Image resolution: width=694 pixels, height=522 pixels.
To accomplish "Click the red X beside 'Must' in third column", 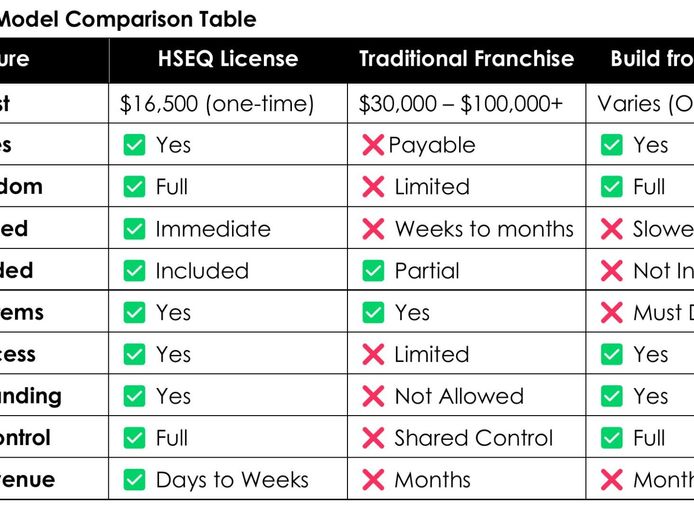I will pyautogui.click(x=612, y=313).
